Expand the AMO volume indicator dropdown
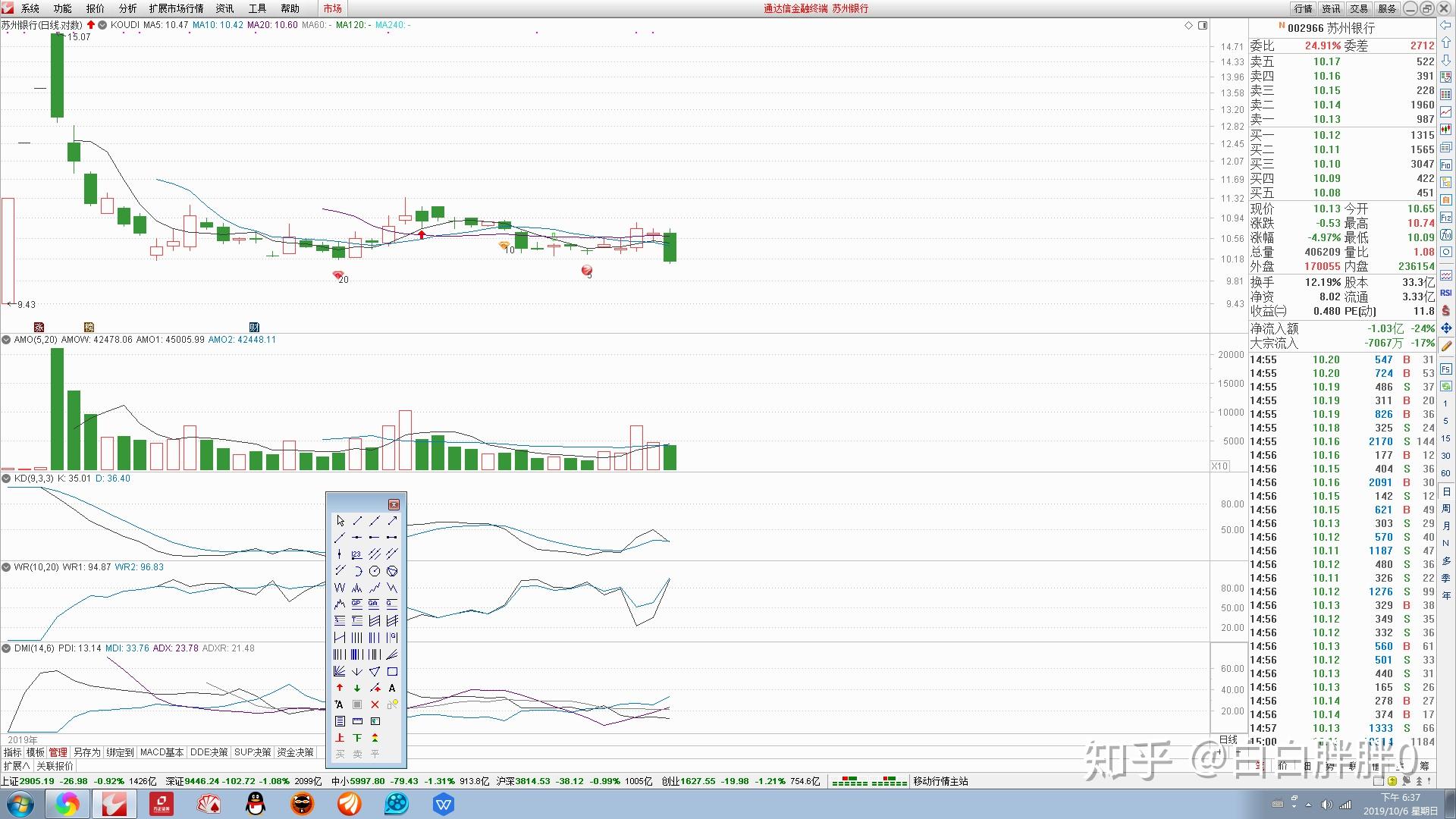The height and width of the screenshot is (819, 1456). (x=6, y=340)
